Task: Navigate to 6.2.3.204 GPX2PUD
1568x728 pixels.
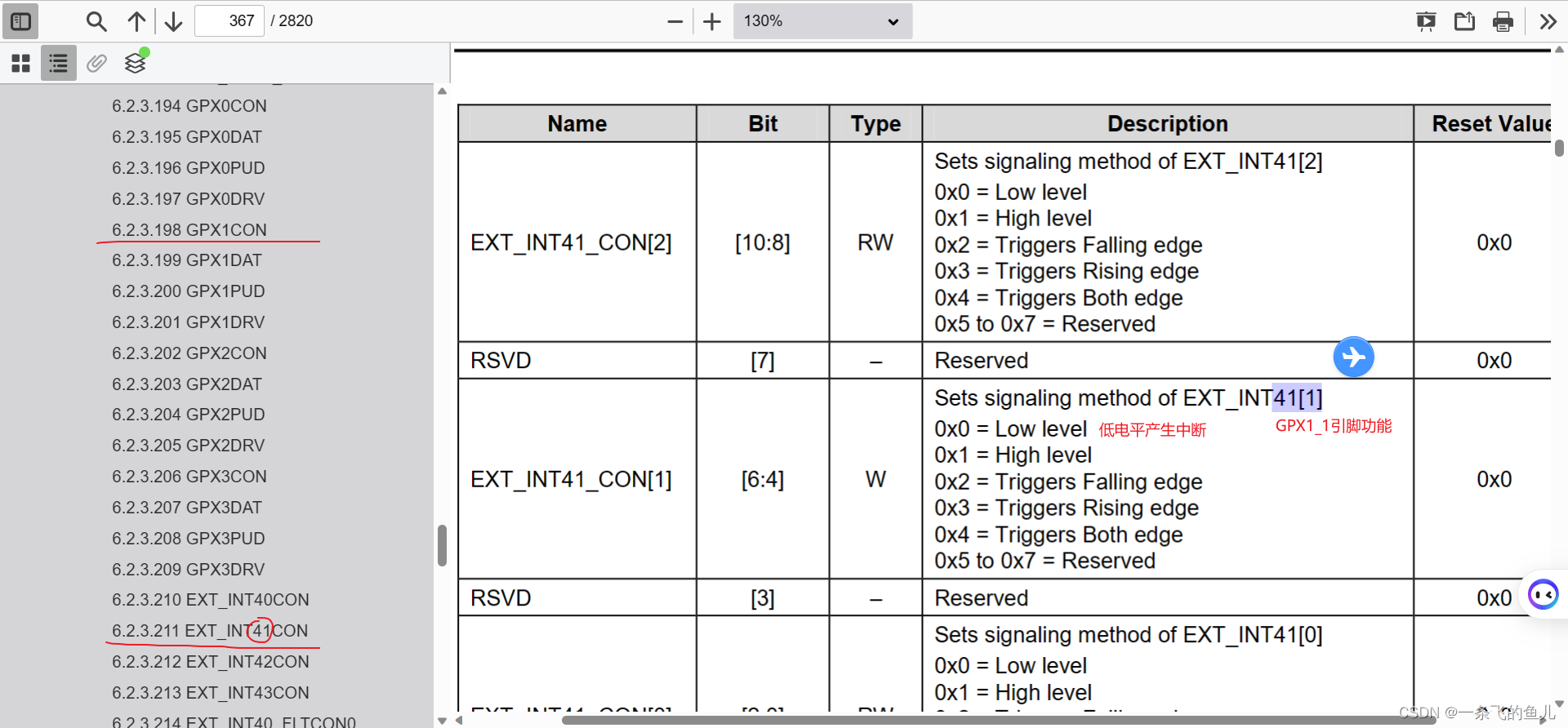Action: click(189, 415)
